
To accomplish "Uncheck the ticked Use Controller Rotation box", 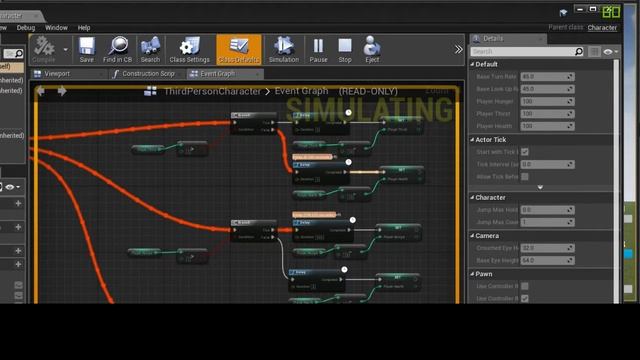I will (x=525, y=298).
